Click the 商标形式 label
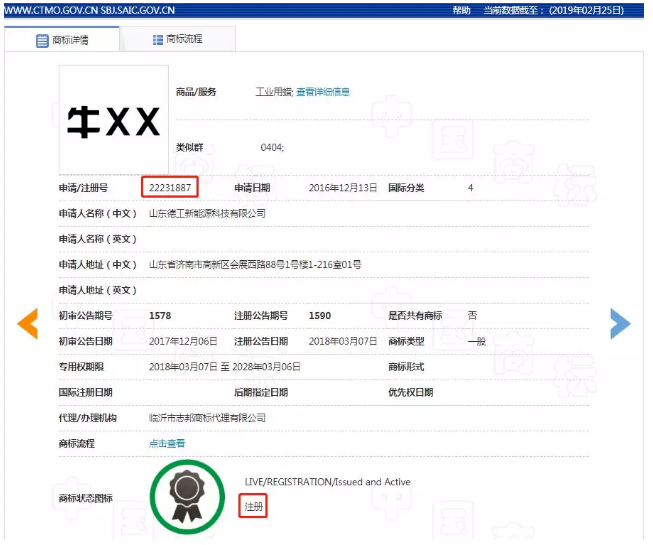The image size is (653, 545). pyautogui.click(x=406, y=367)
